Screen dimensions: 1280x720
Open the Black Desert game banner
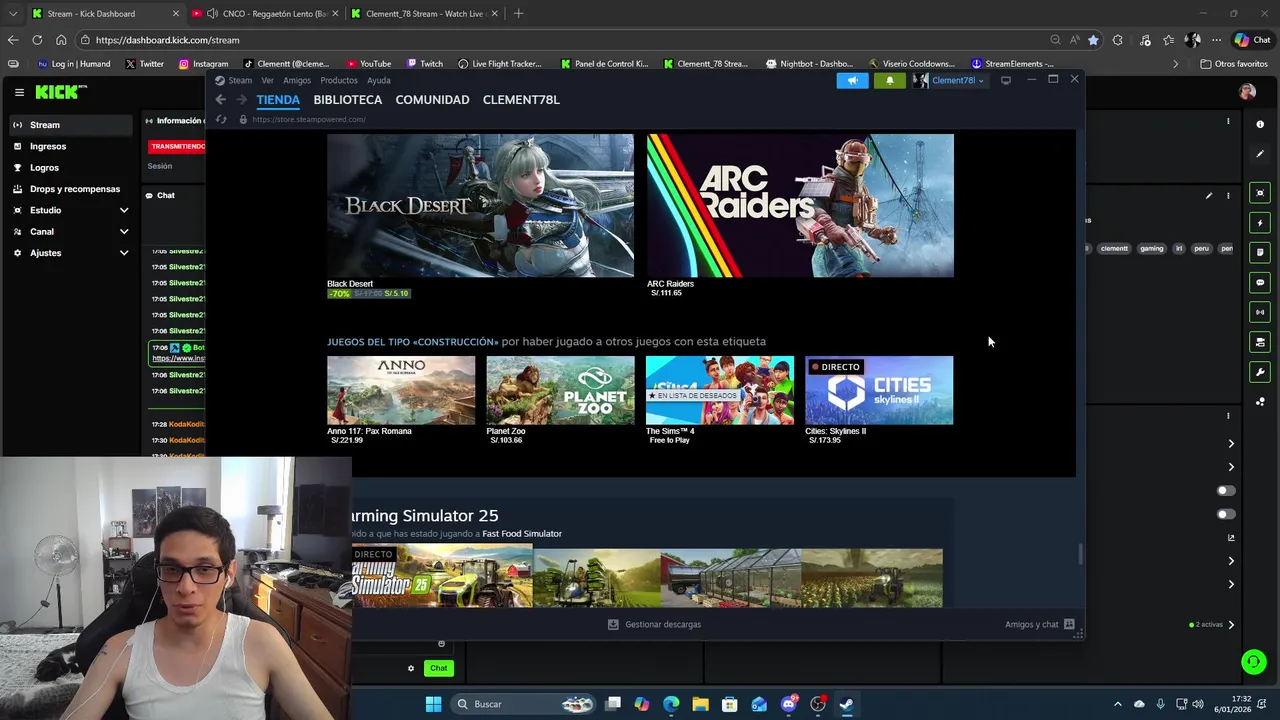click(x=480, y=205)
